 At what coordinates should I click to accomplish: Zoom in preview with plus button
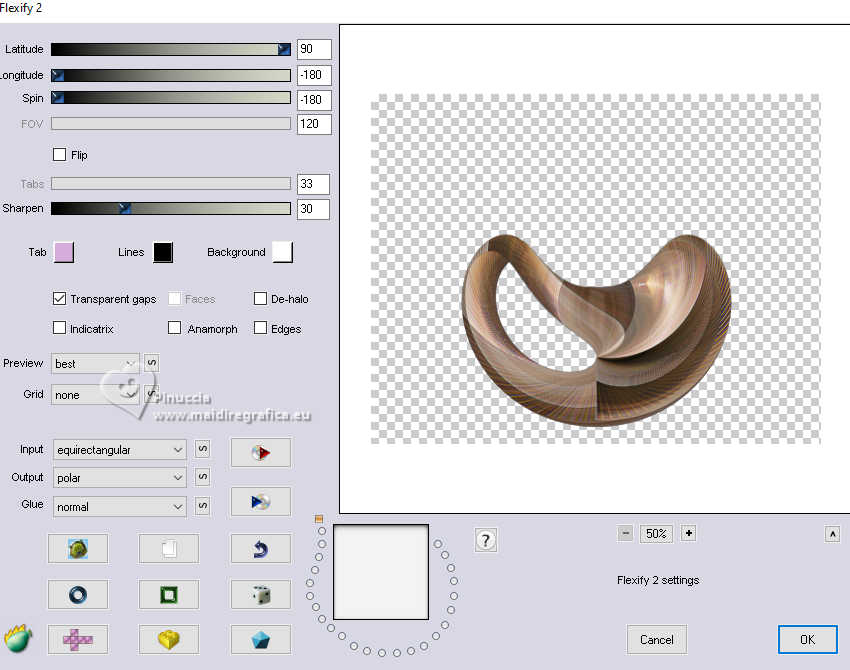688,533
